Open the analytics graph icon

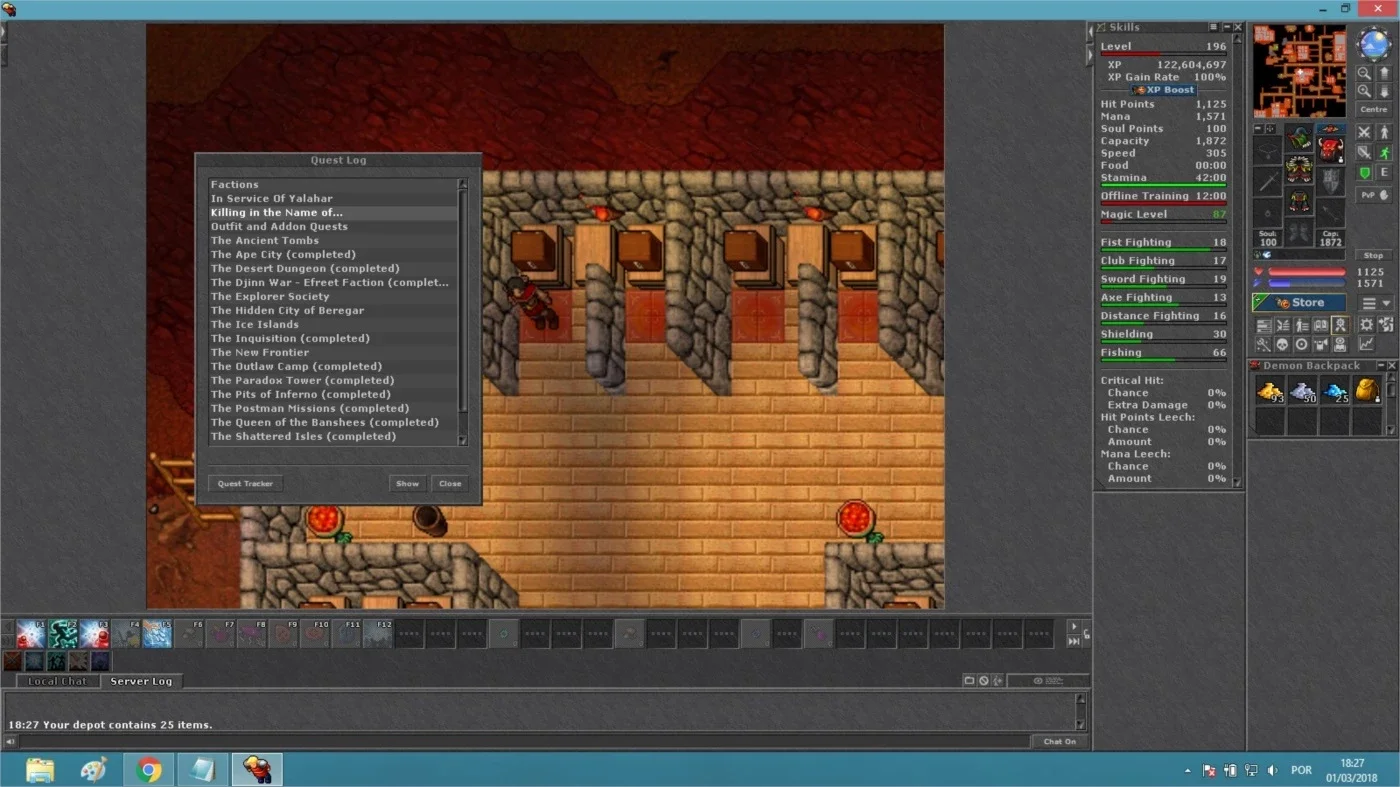[1367, 343]
